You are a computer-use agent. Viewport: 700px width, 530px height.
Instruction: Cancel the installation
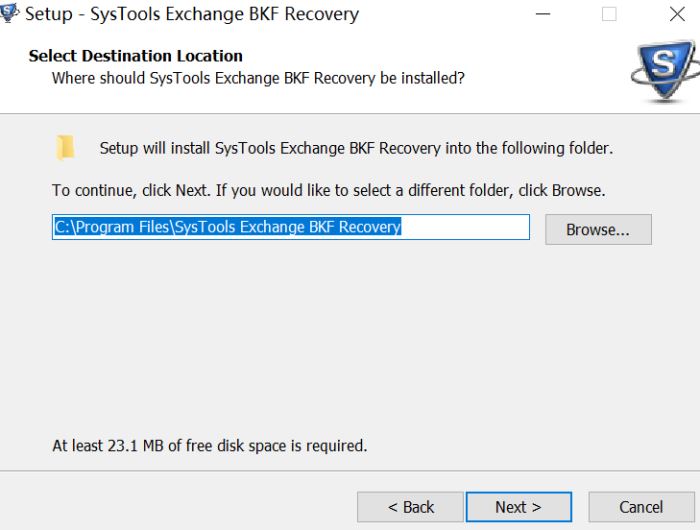pyautogui.click(x=640, y=507)
